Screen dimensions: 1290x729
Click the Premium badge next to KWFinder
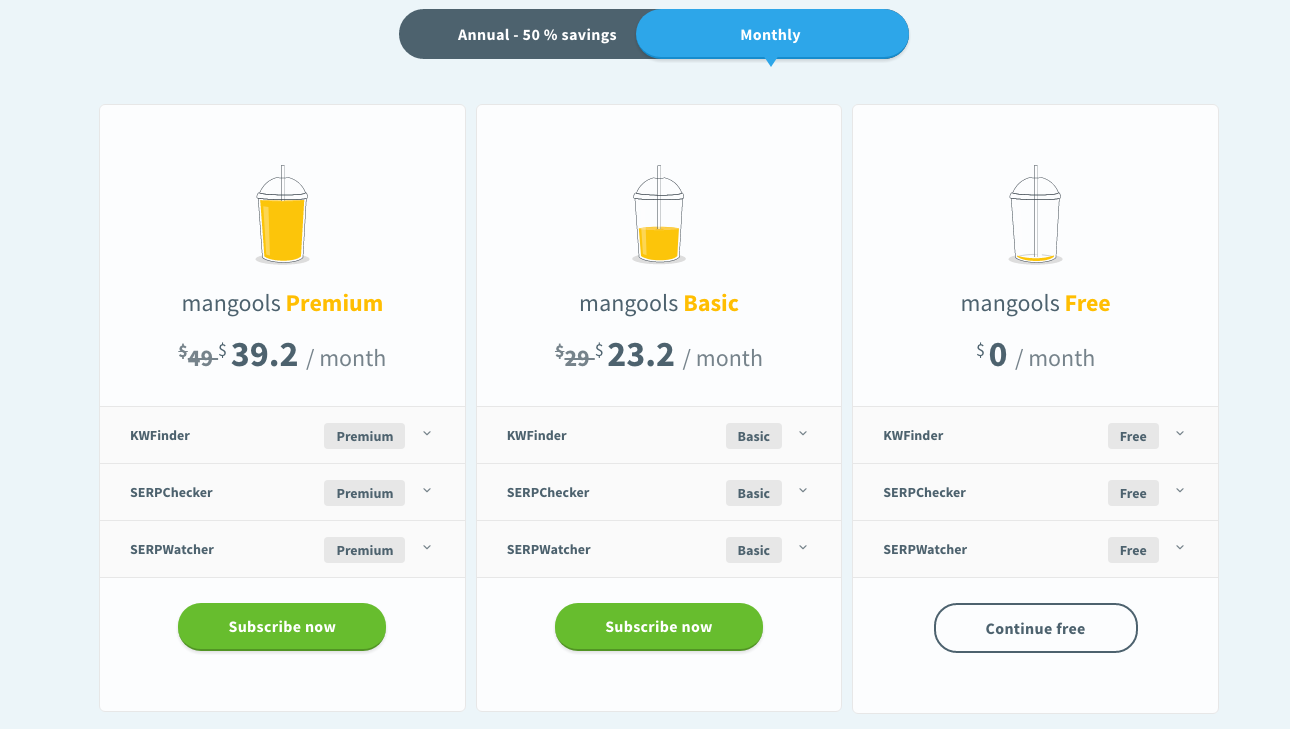(364, 436)
